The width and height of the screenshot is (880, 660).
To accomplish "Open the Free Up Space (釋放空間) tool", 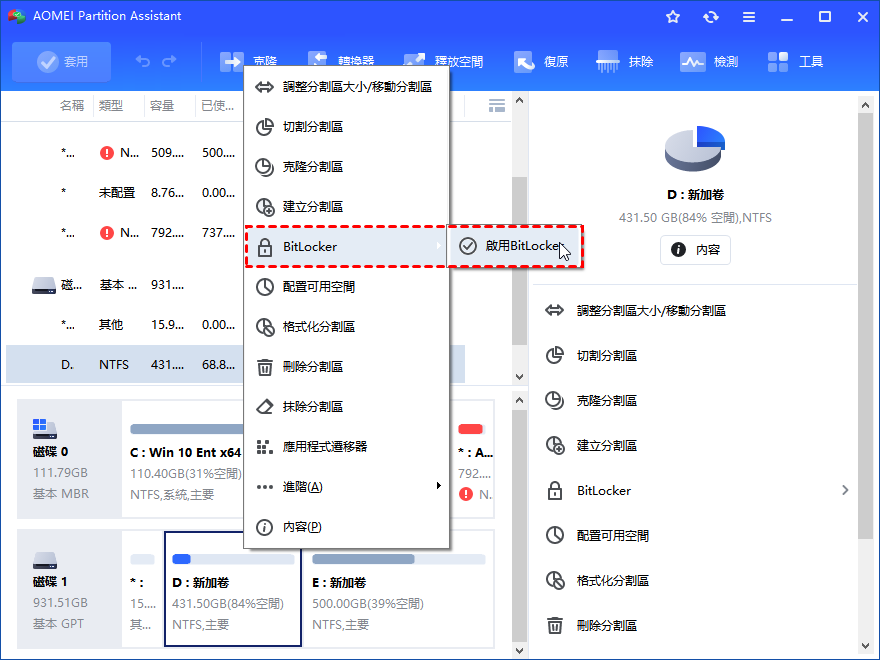I will coord(443,61).
